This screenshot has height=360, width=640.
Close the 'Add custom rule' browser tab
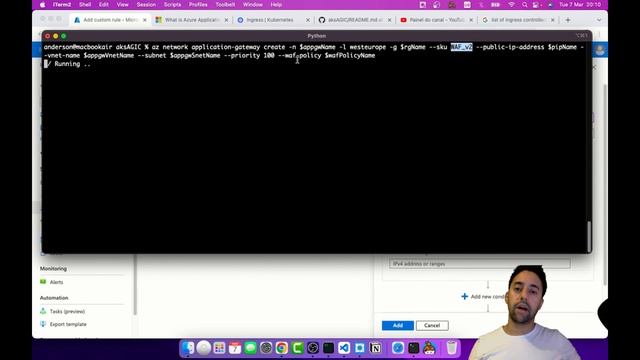[144, 20]
